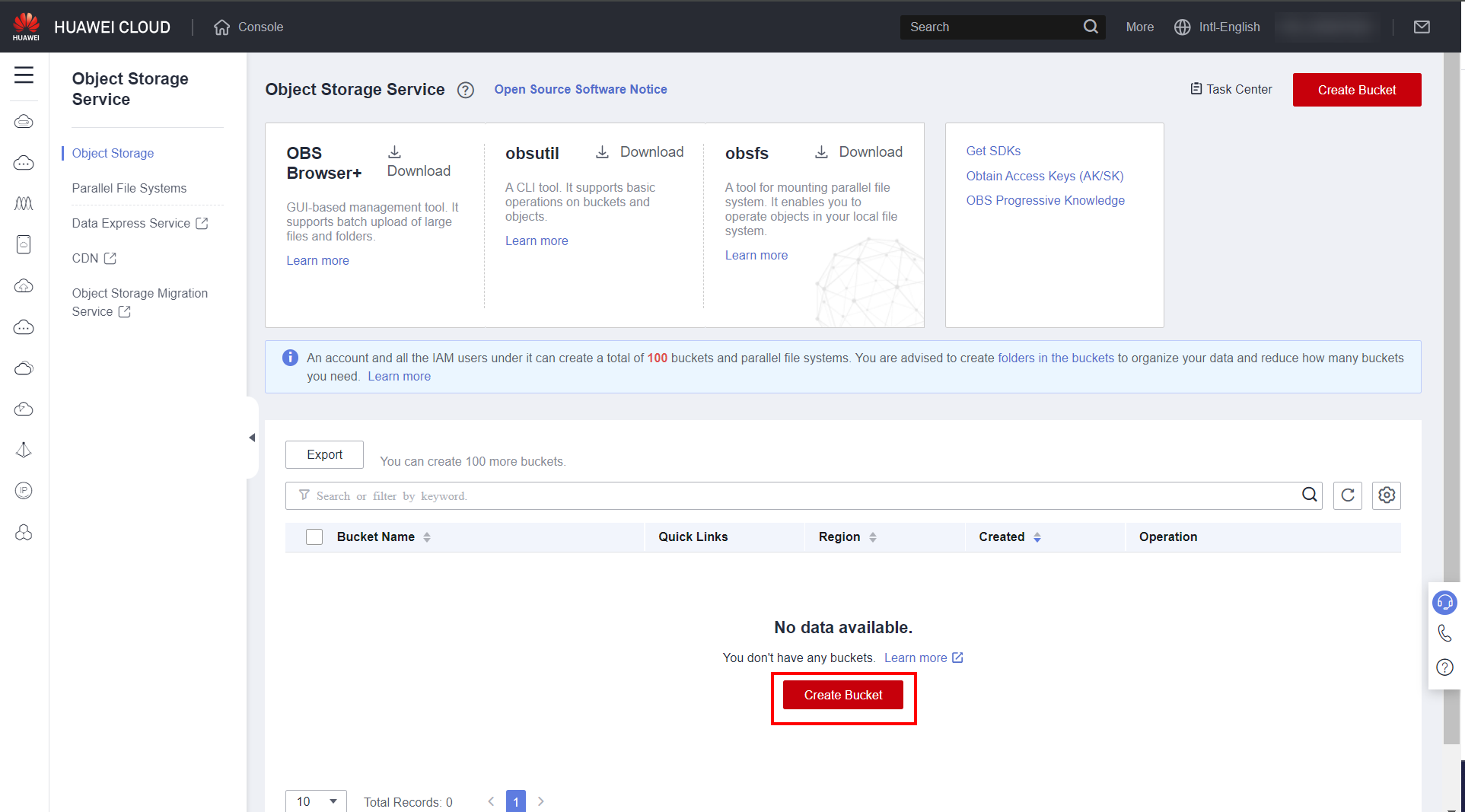Click the search magnifier in bucket filter

click(1309, 495)
